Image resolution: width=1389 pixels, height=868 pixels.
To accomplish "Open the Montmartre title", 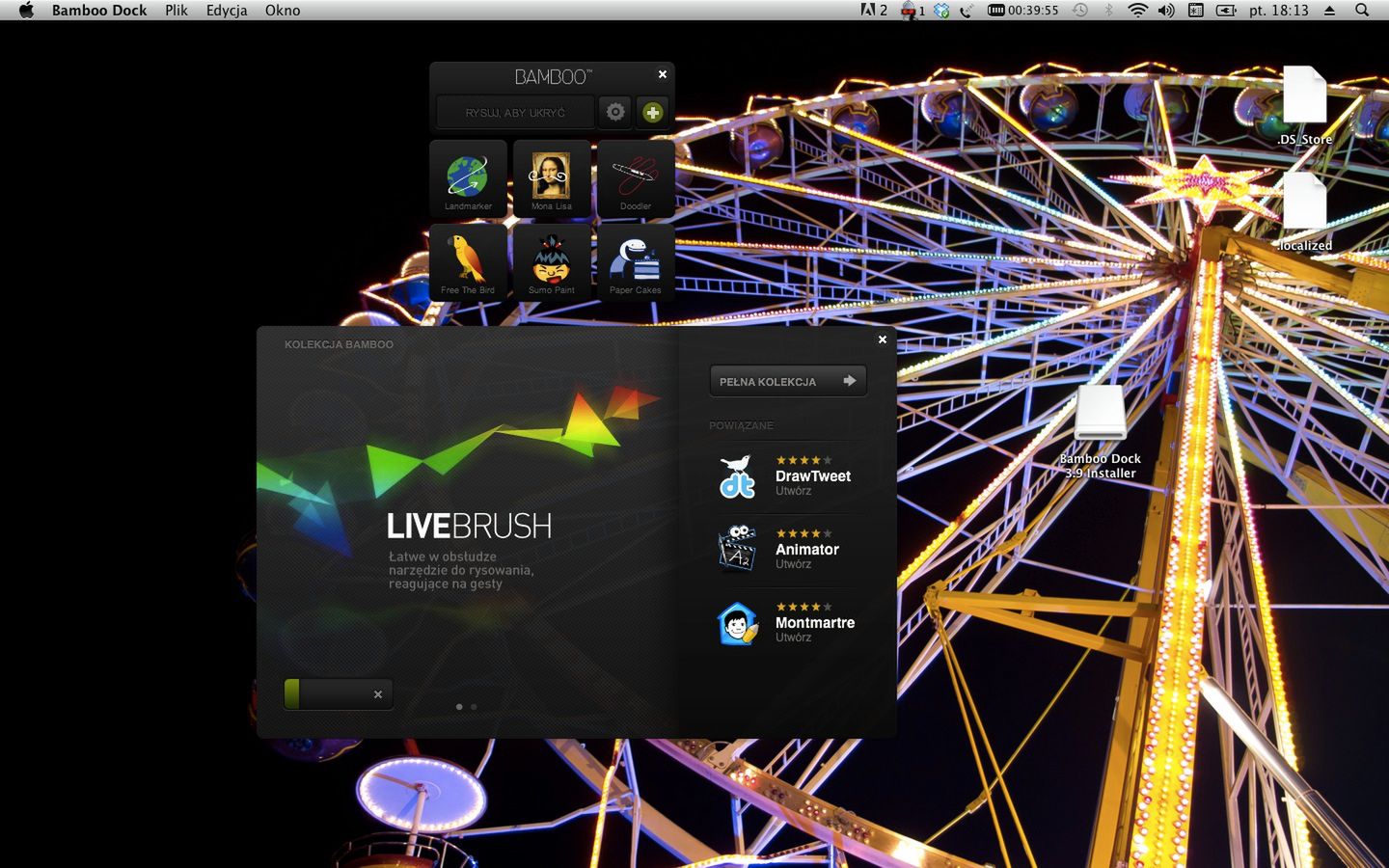I will (815, 622).
